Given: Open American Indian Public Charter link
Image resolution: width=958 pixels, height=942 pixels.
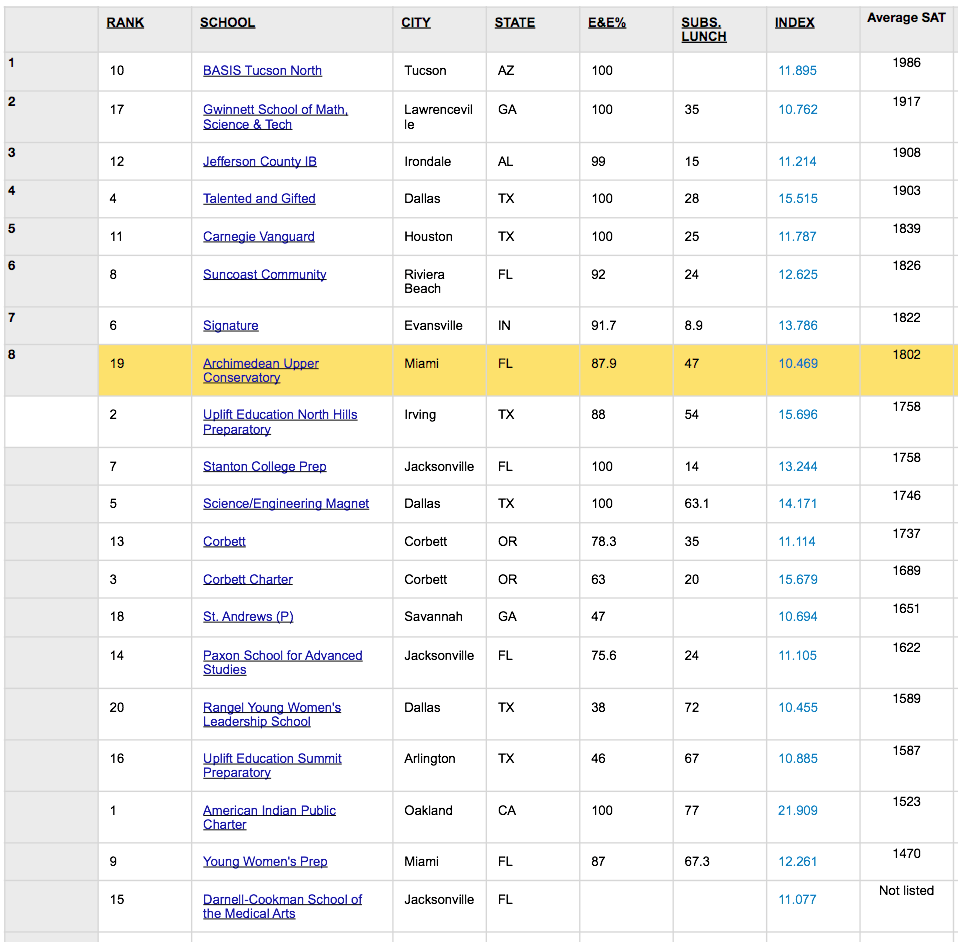Looking at the screenshot, I should coord(269,817).
